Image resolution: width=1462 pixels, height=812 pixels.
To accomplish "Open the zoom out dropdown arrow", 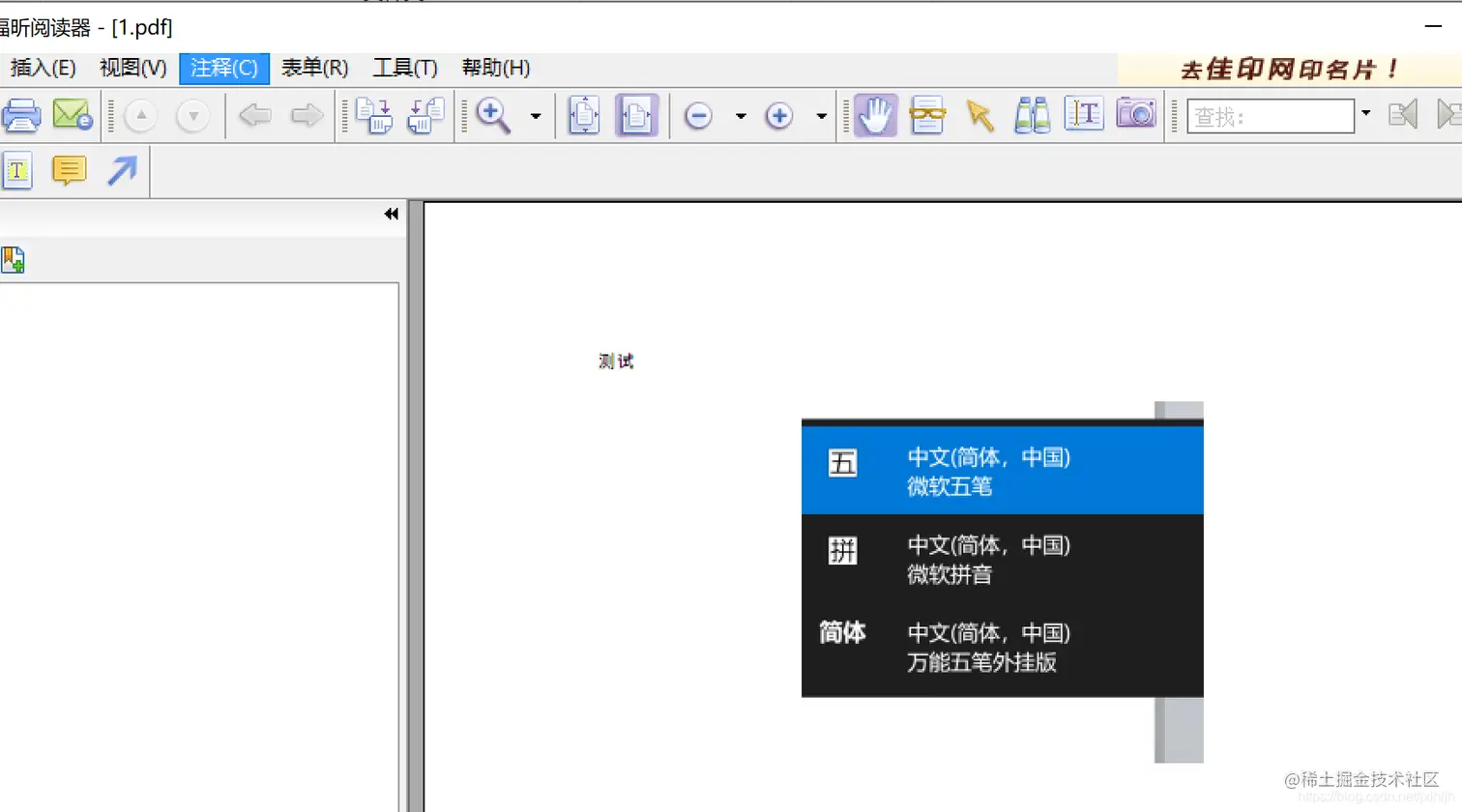I will (741, 115).
